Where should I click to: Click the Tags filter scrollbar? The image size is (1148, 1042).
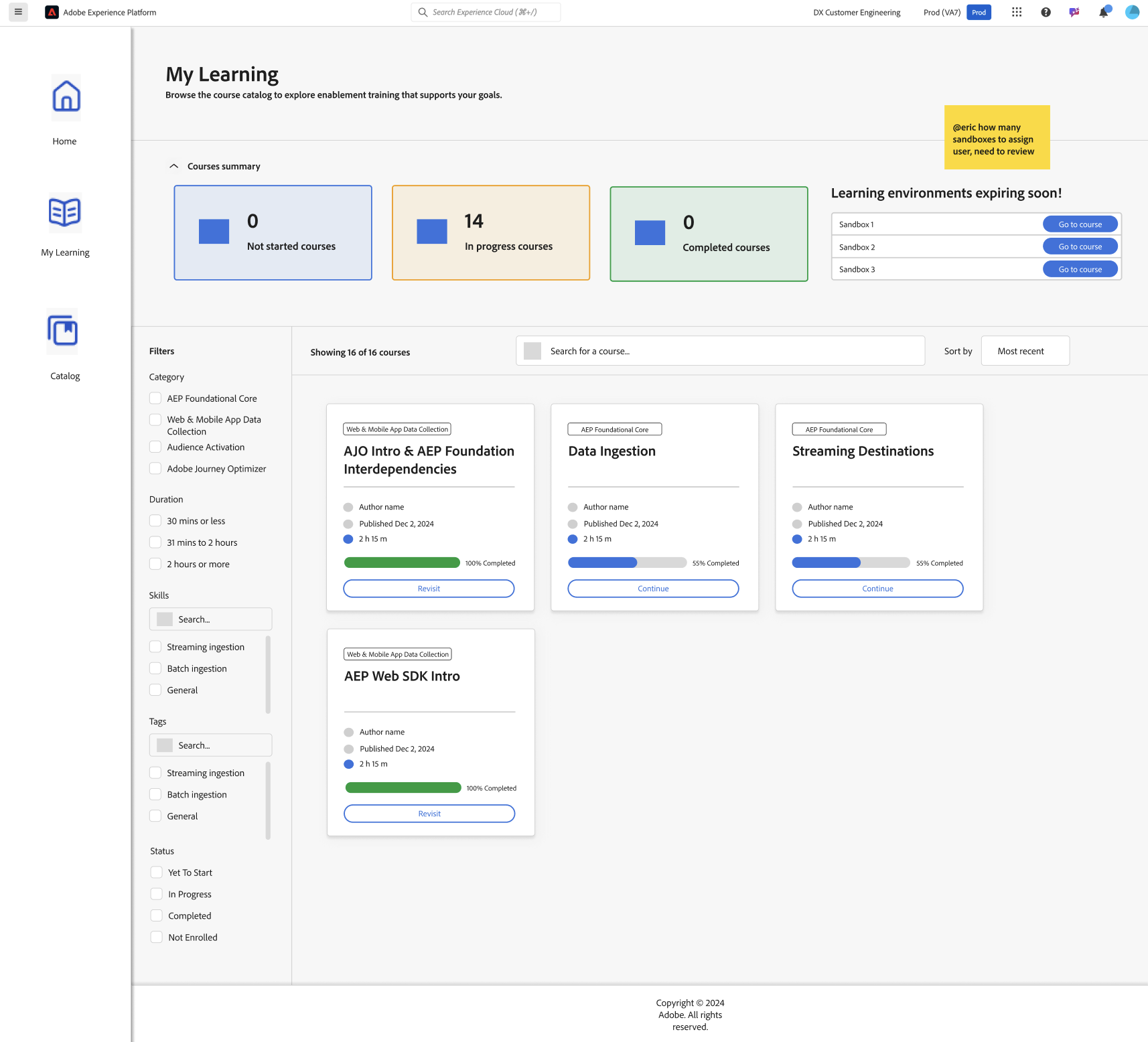tap(268, 801)
